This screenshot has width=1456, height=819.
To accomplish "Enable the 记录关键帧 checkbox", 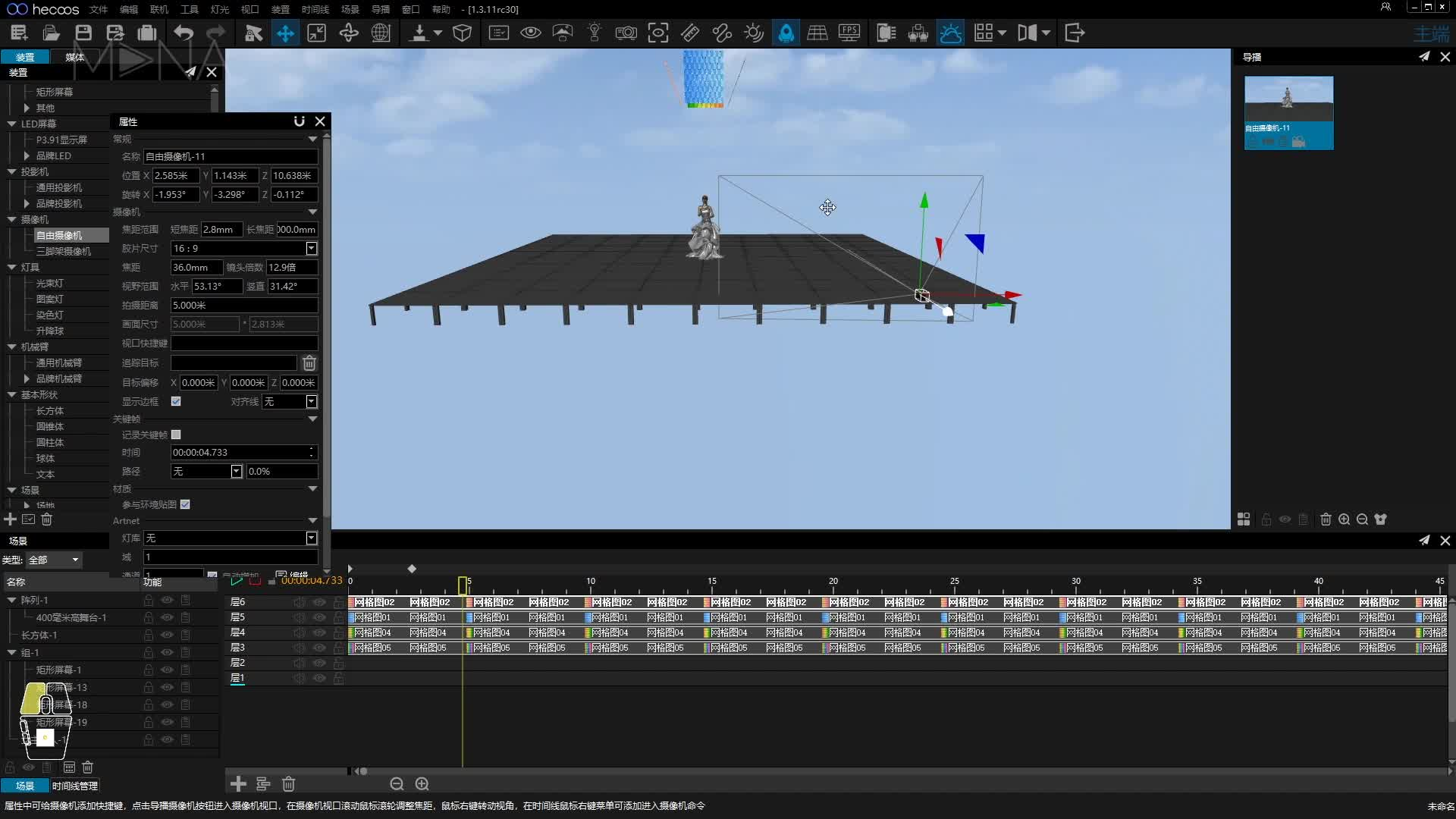I will (x=176, y=435).
